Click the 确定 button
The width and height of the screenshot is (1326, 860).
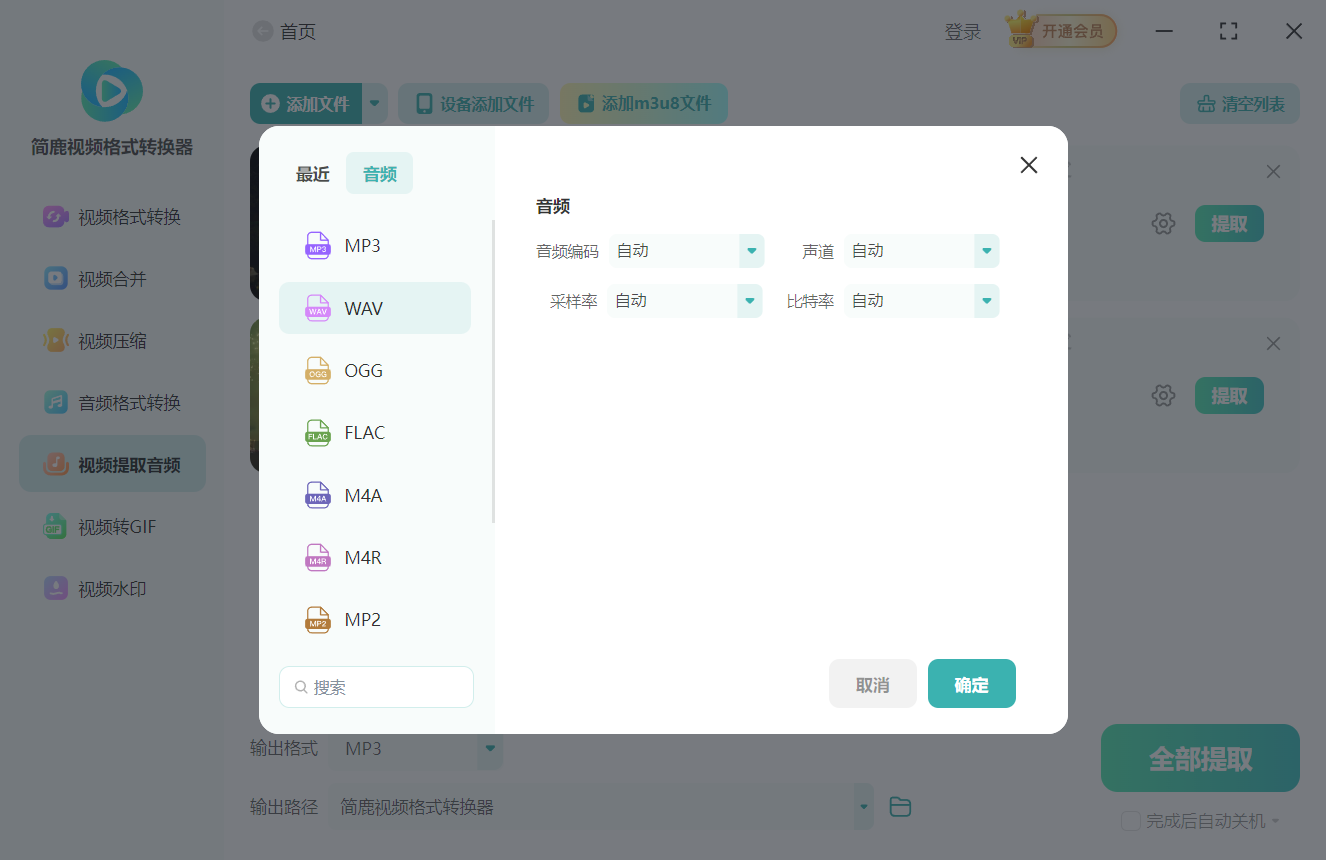click(x=972, y=684)
